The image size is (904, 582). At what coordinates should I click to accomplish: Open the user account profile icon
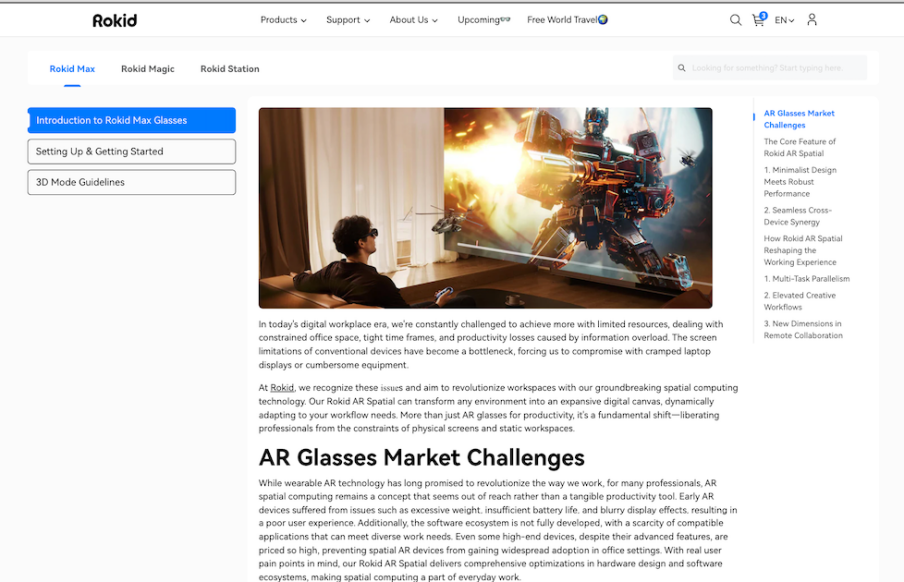pyautogui.click(x=811, y=20)
